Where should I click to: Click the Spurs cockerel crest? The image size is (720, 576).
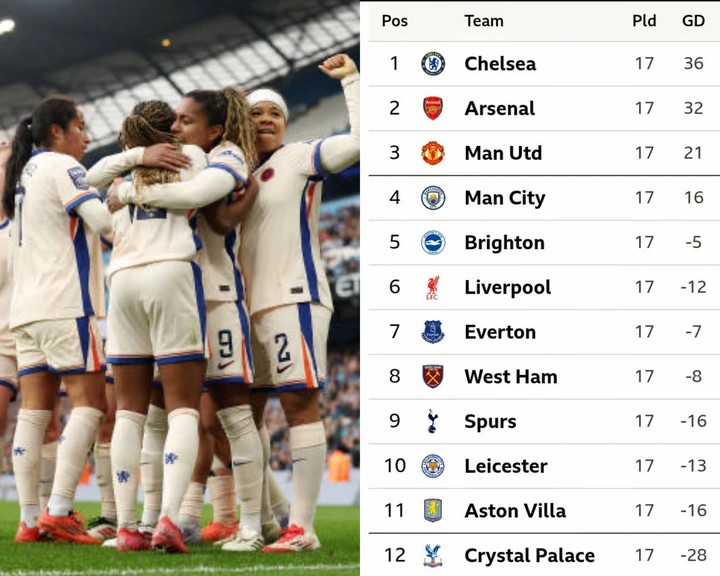433,421
